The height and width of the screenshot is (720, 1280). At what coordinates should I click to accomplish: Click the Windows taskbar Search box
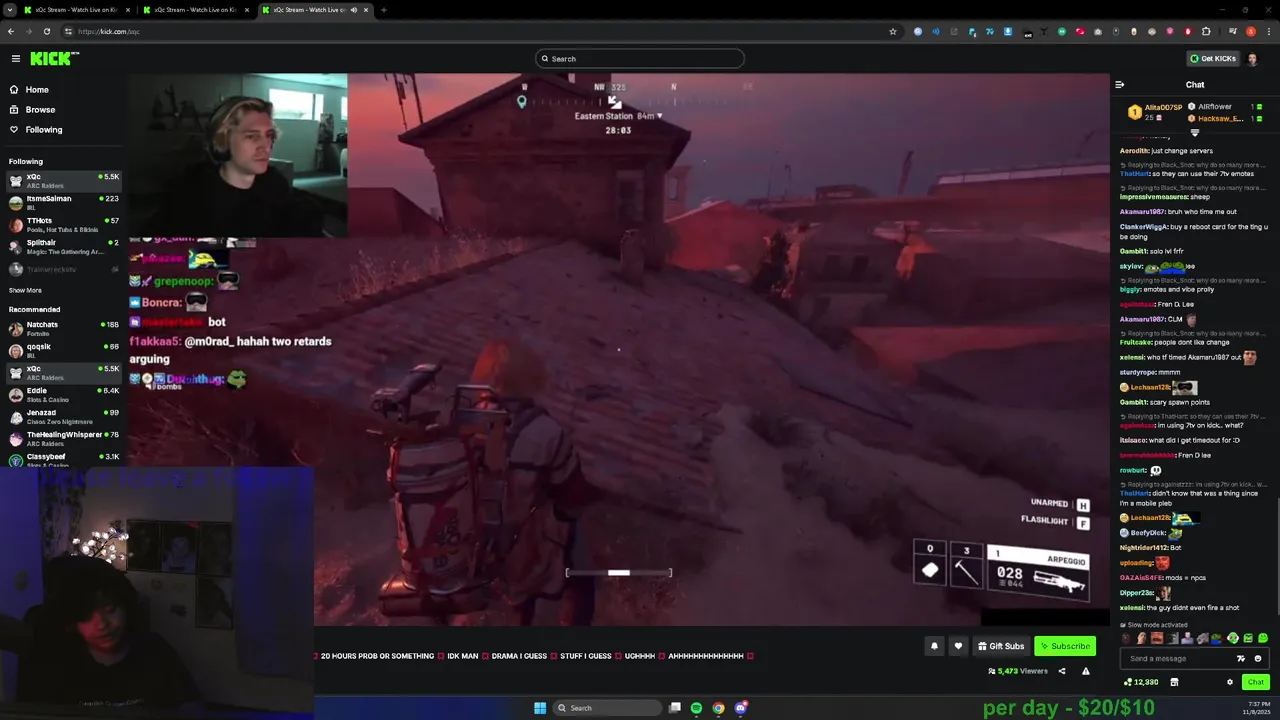[x=607, y=708]
